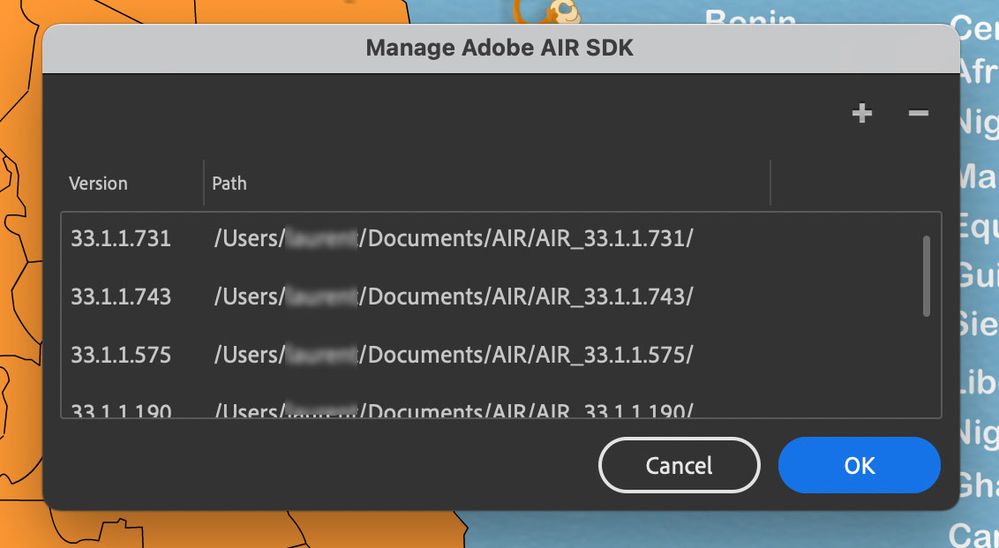
Task: Click the Path column header
Action: (x=229, y=184)
